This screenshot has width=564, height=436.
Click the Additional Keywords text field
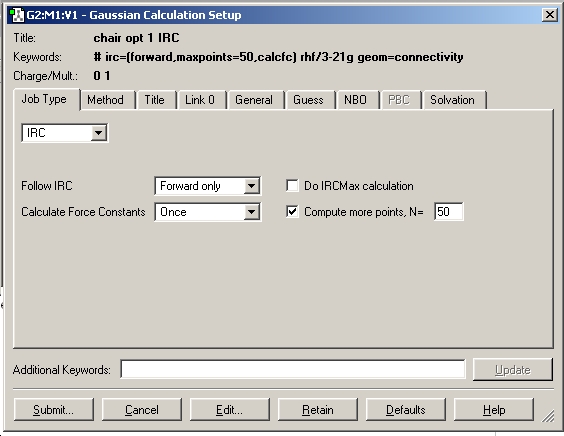tap(293, 369)
